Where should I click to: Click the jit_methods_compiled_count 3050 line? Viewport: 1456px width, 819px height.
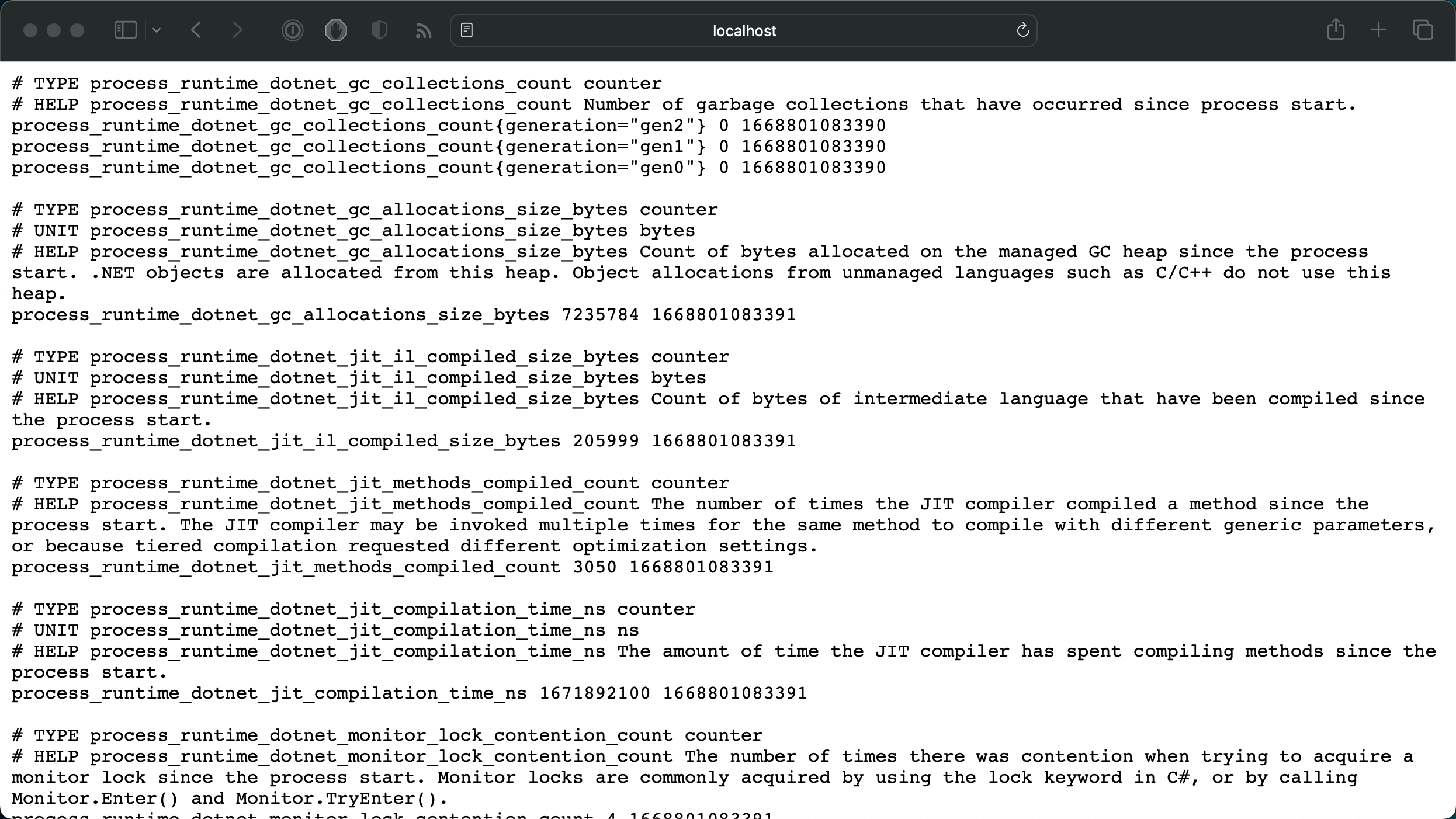pyautogui.click(x=392, y=567)
